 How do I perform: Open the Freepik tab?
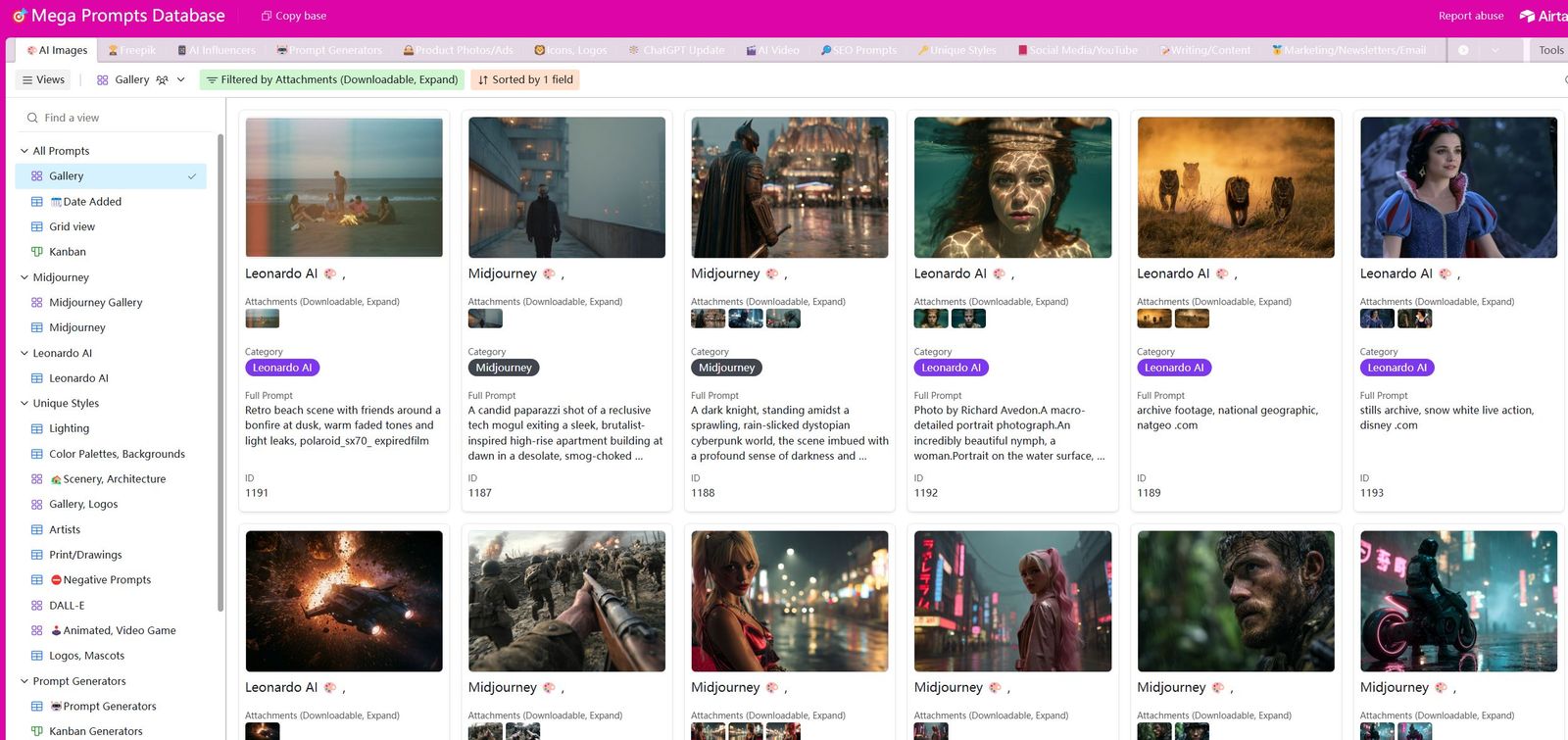pyautogui.click(x=132, y=50)
